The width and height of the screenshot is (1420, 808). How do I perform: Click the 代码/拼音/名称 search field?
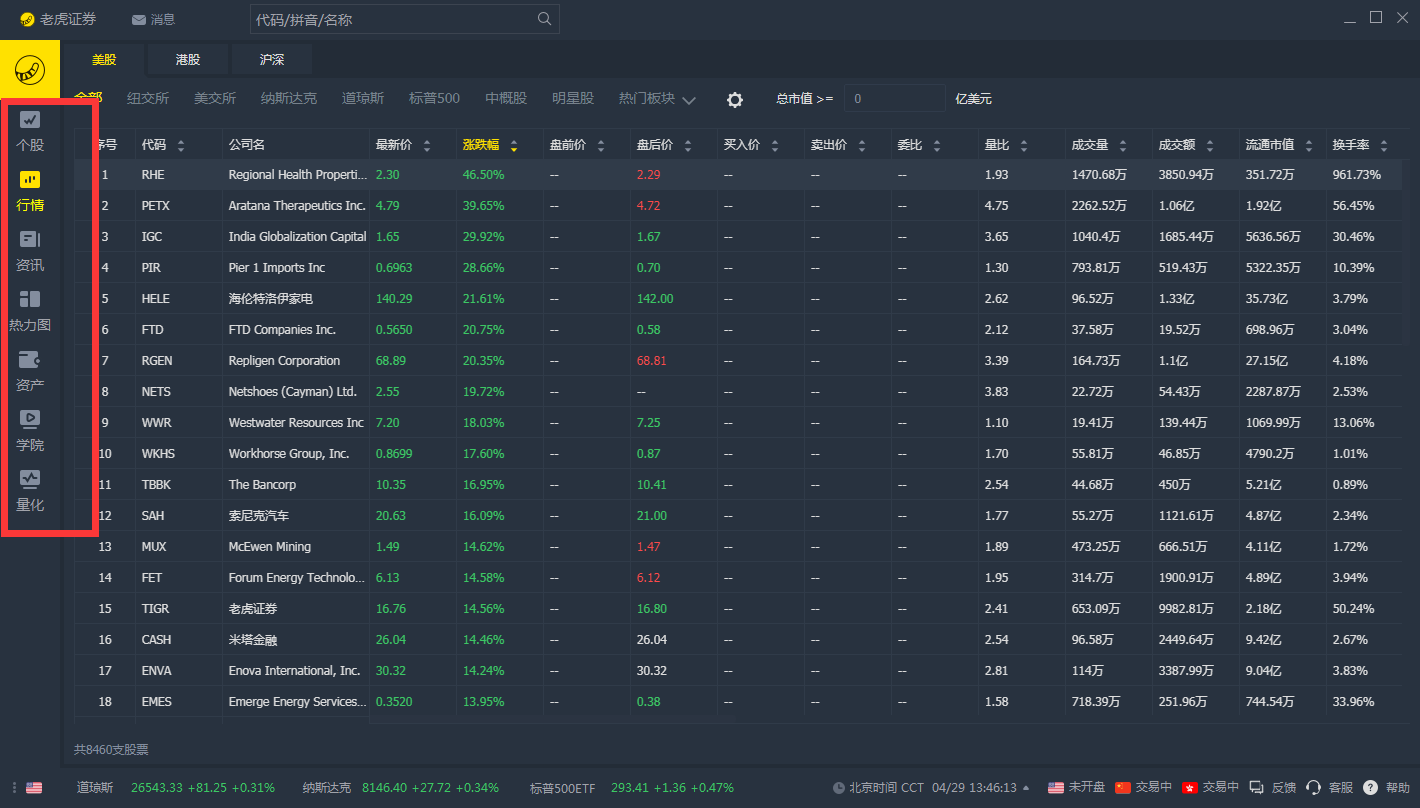[x=404, y=19]
